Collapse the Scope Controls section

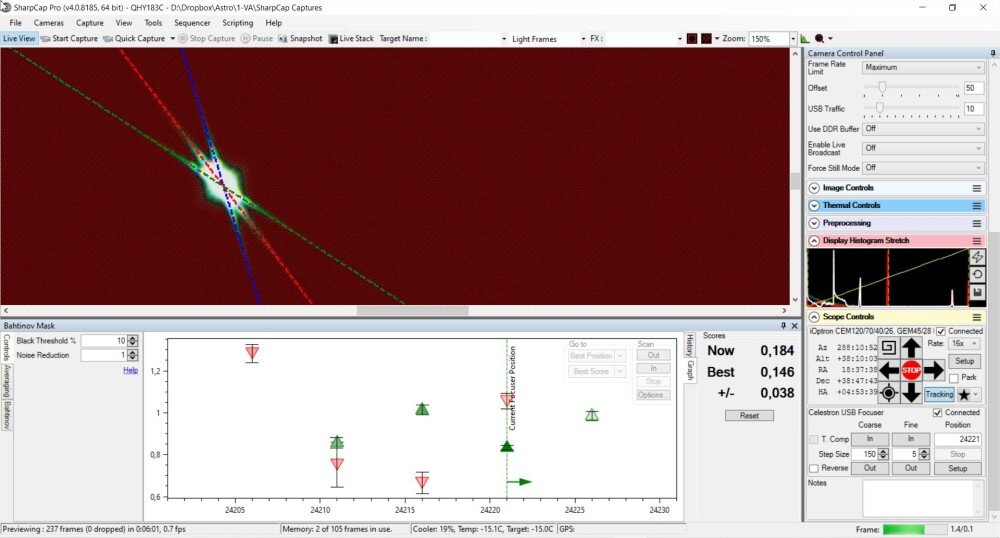click(x=814, y=317)
